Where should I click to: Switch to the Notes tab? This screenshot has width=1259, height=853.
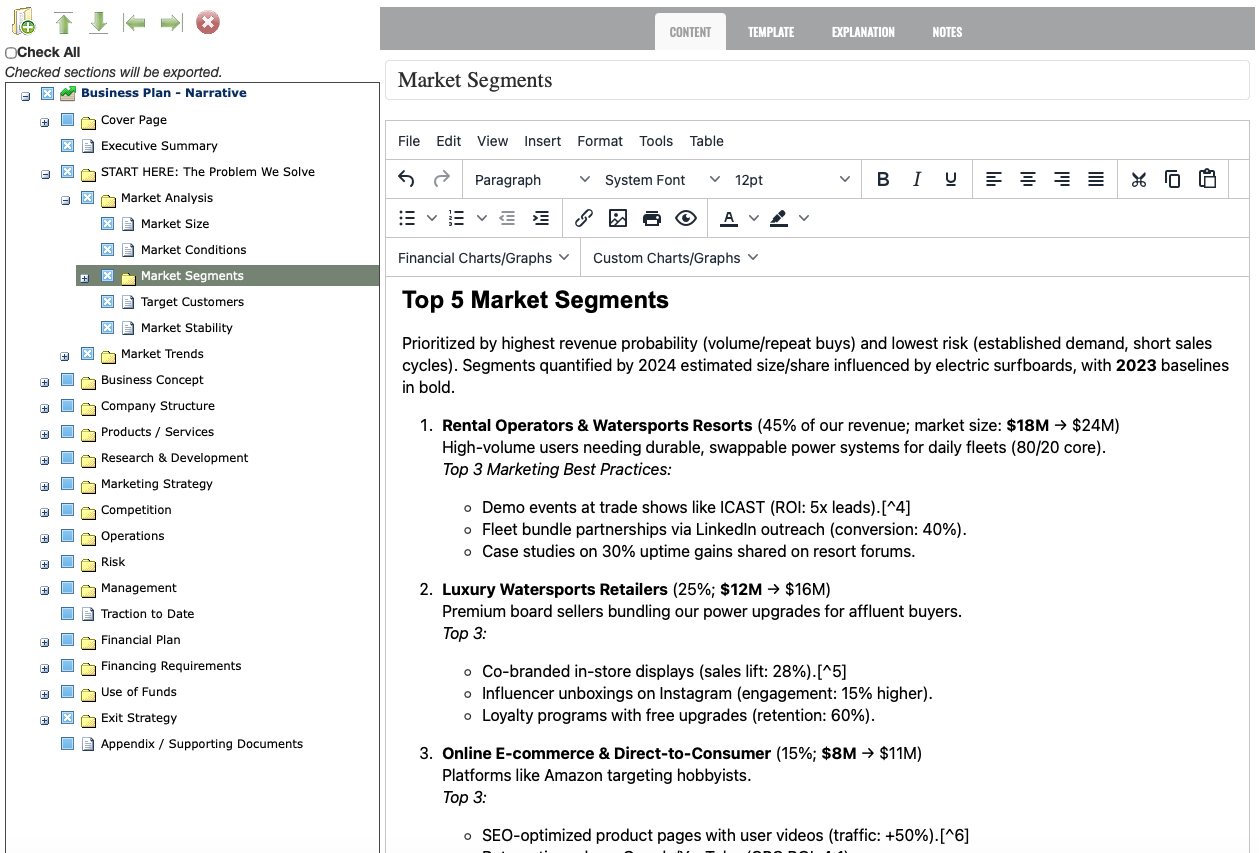[947, 32]
